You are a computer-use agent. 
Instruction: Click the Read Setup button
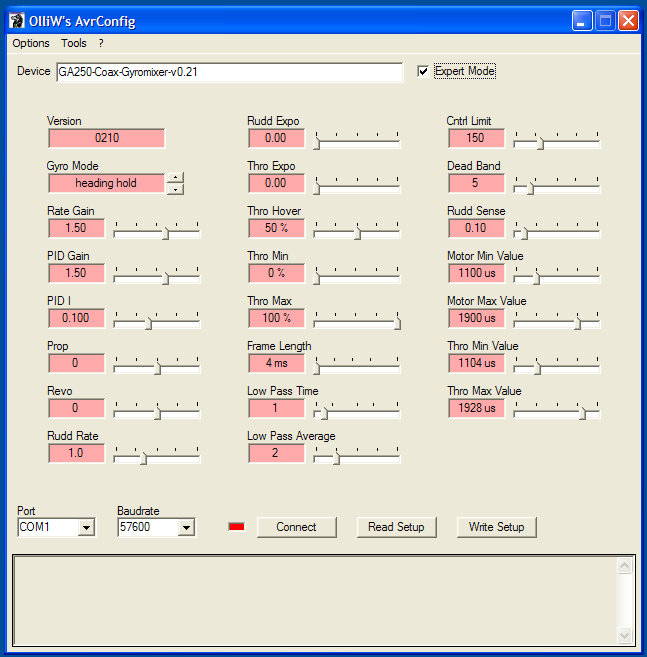396,527
